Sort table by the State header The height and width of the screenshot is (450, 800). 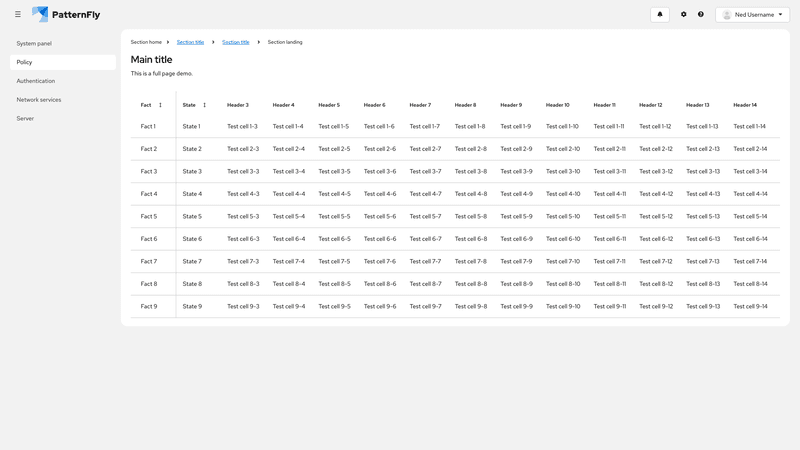point(189,105)
